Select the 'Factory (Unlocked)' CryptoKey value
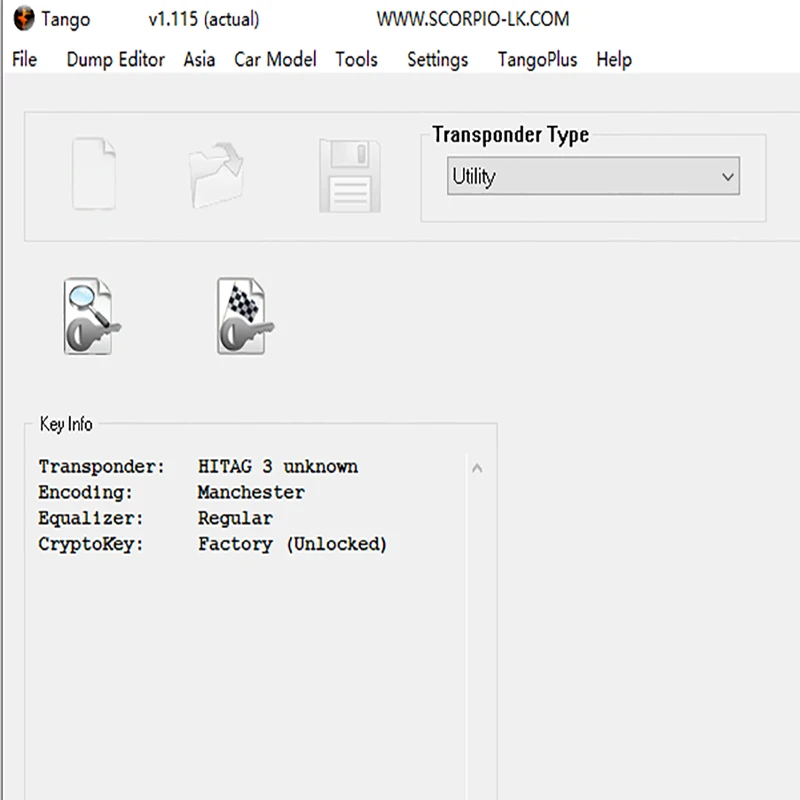Viewport: 800px width, 800px height. coord(292,544)
